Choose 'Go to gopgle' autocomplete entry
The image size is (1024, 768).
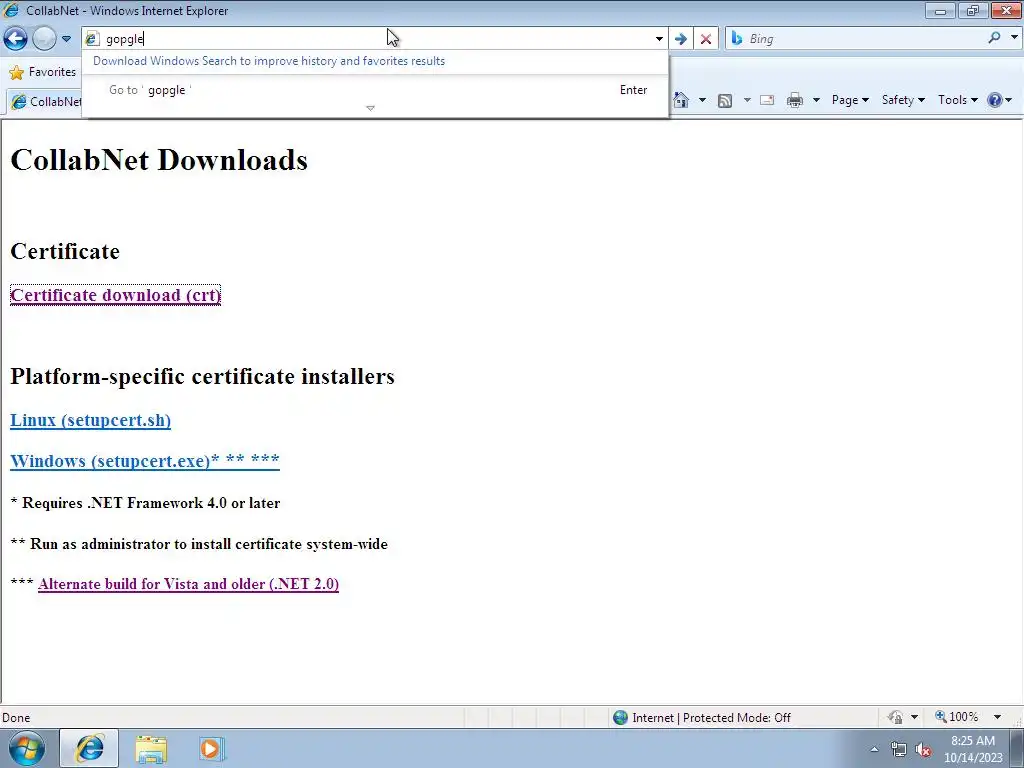click(x=375, y=90)
